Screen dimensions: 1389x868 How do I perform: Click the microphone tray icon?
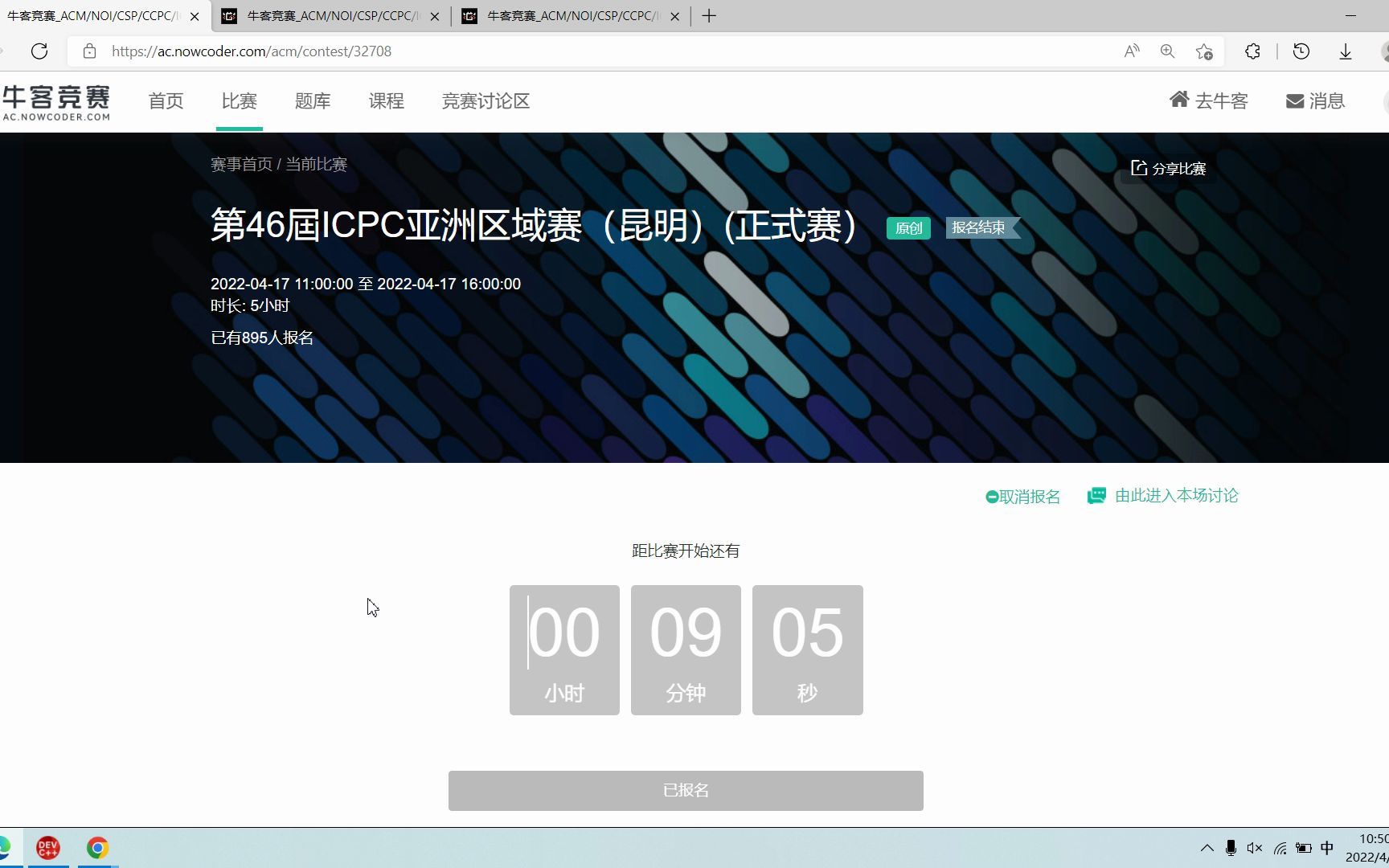[x=1231, y=848]
